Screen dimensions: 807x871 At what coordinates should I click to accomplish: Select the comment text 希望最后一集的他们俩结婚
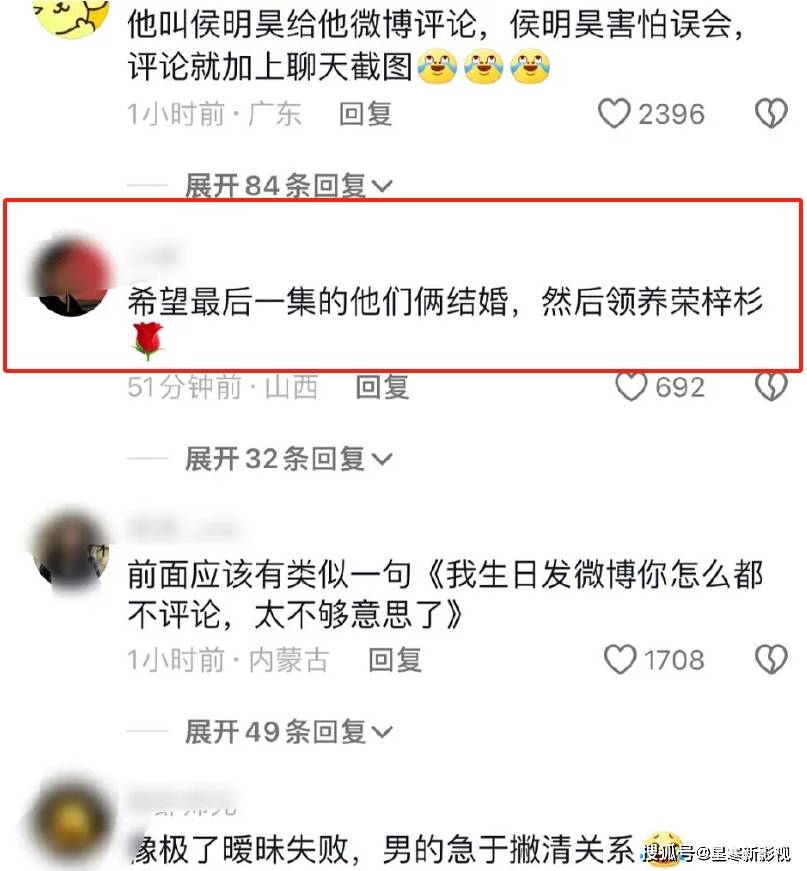(318, 302)
